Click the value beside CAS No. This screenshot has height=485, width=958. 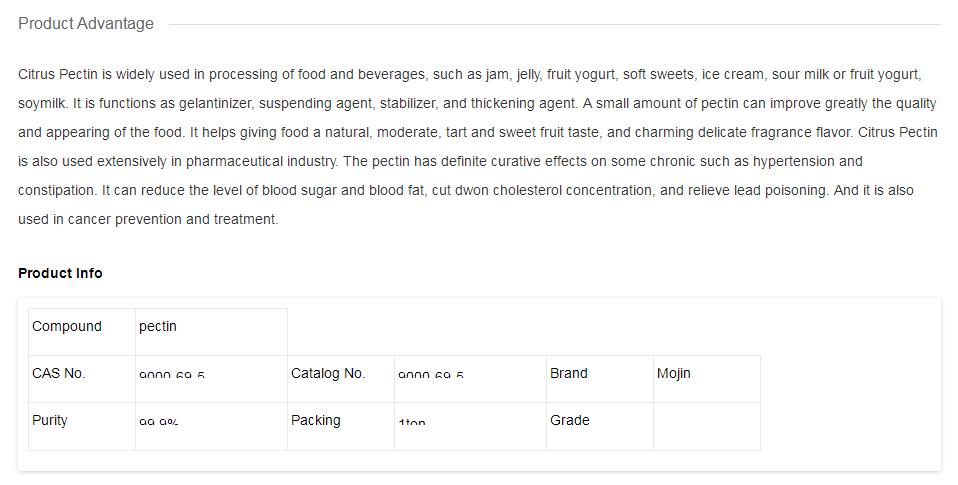[x=172, y=376]
